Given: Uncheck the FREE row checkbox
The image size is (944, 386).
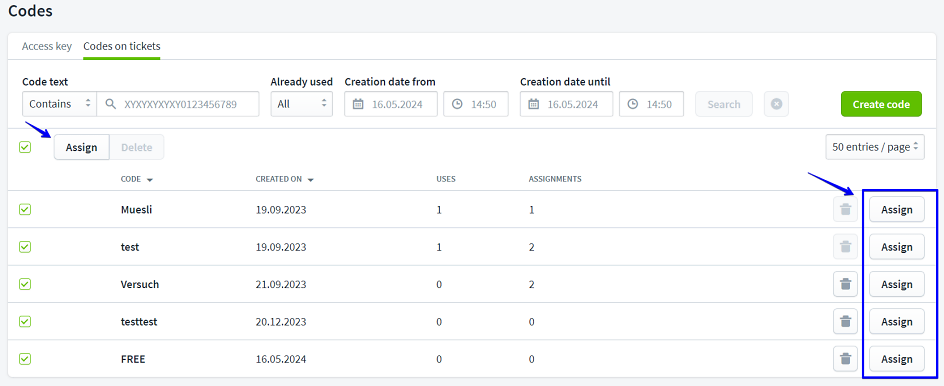Looking at the screenshot, I should click(25, 359).
